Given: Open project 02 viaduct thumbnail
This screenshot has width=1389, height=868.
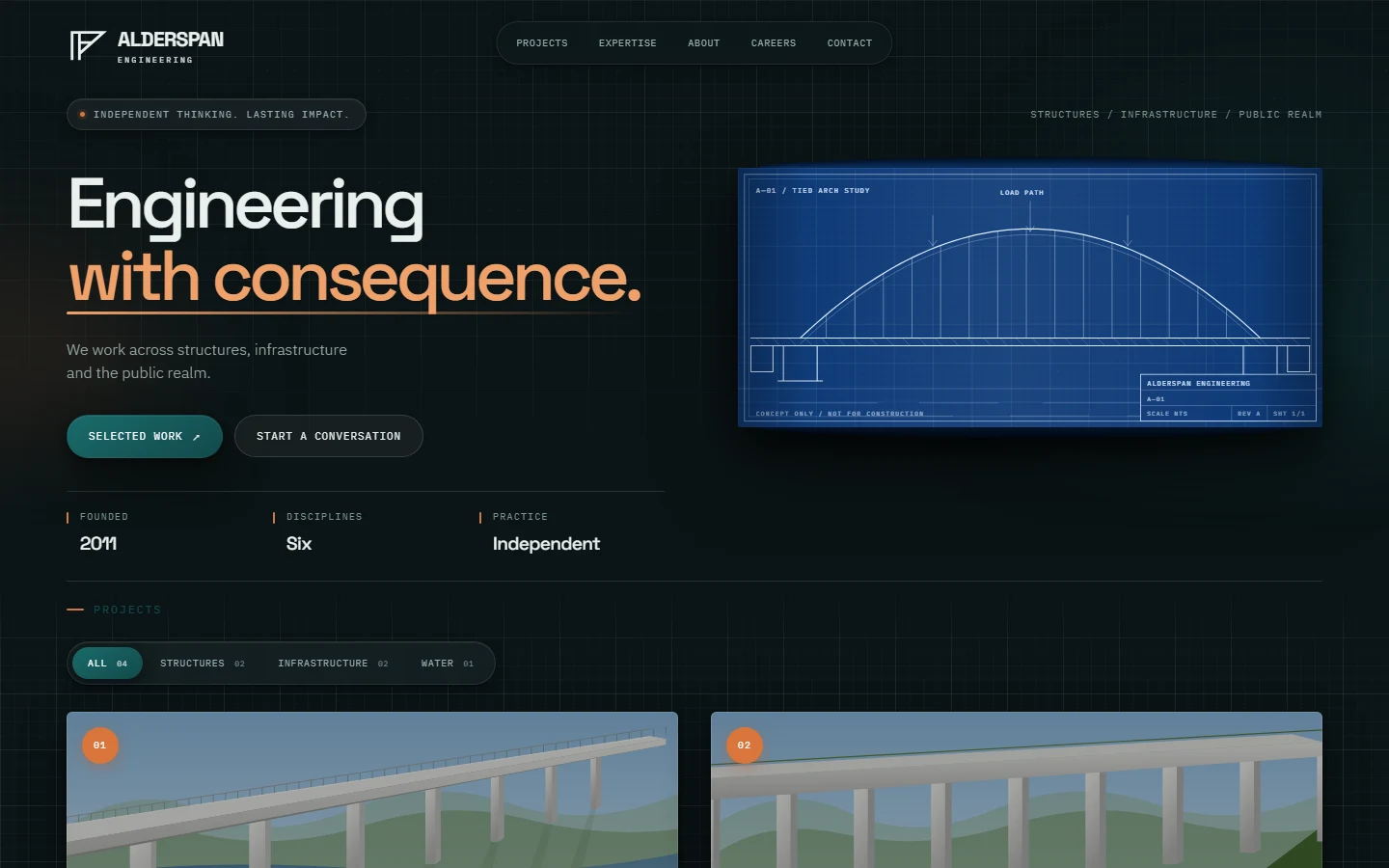Looking at the screenshot, I should pos(1017,790).
